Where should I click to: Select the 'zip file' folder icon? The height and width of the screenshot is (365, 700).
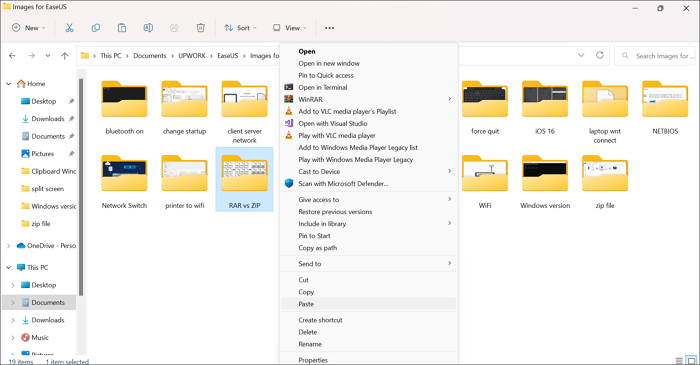(x=605, y=174)
